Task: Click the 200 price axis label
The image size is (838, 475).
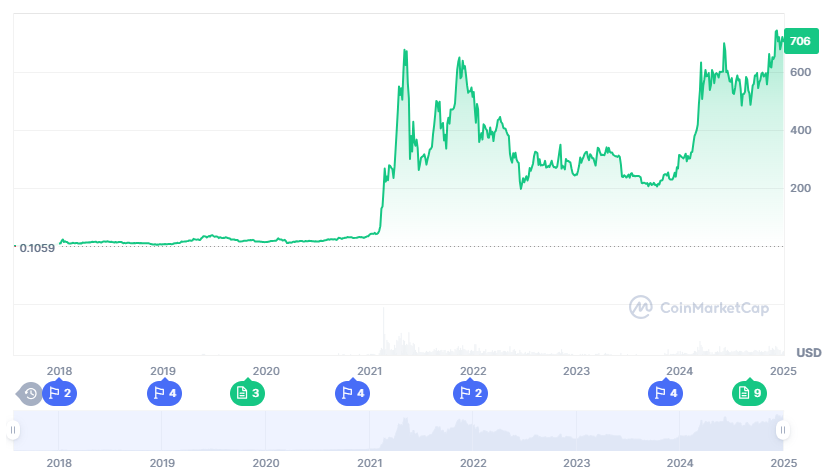Action: click(799, 189)
